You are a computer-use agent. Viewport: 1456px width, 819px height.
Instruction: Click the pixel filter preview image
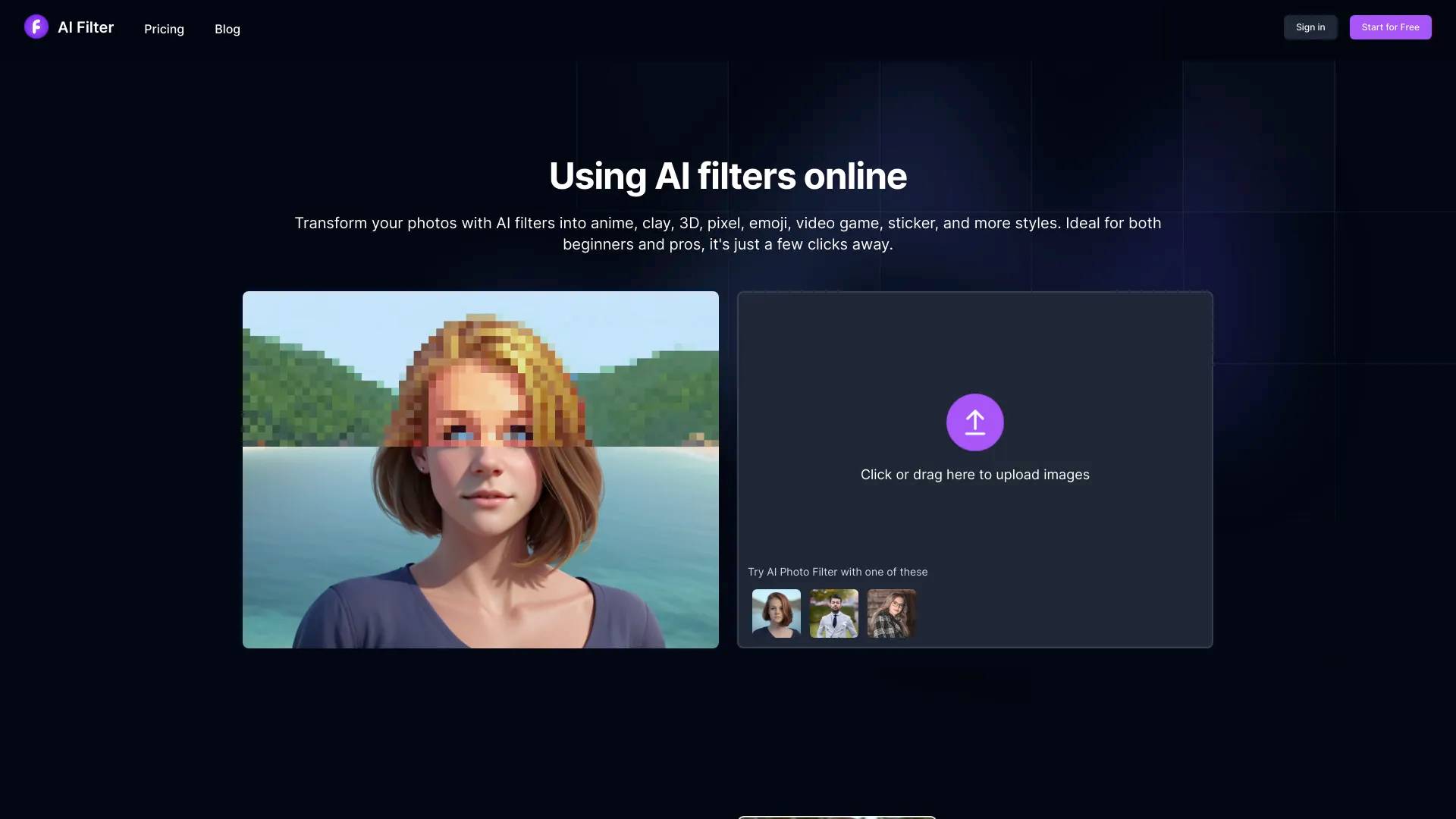(481, 469)
